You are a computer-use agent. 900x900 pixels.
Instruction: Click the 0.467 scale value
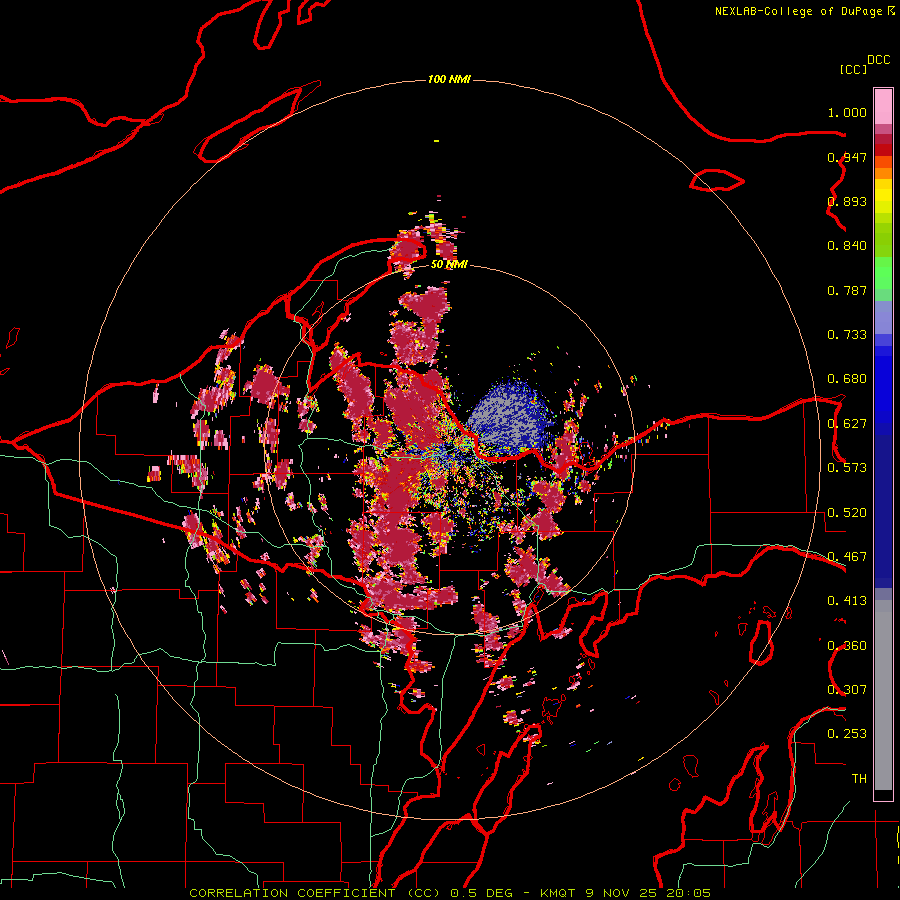[847, 557]
